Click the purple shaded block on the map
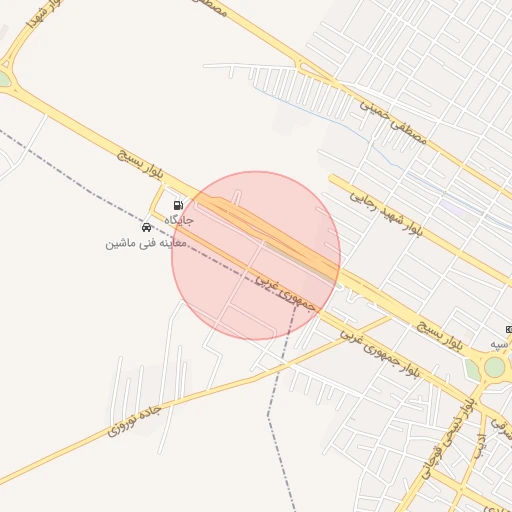Image resolution: width=512 pixels, height=512 pixels. (452, 208)
